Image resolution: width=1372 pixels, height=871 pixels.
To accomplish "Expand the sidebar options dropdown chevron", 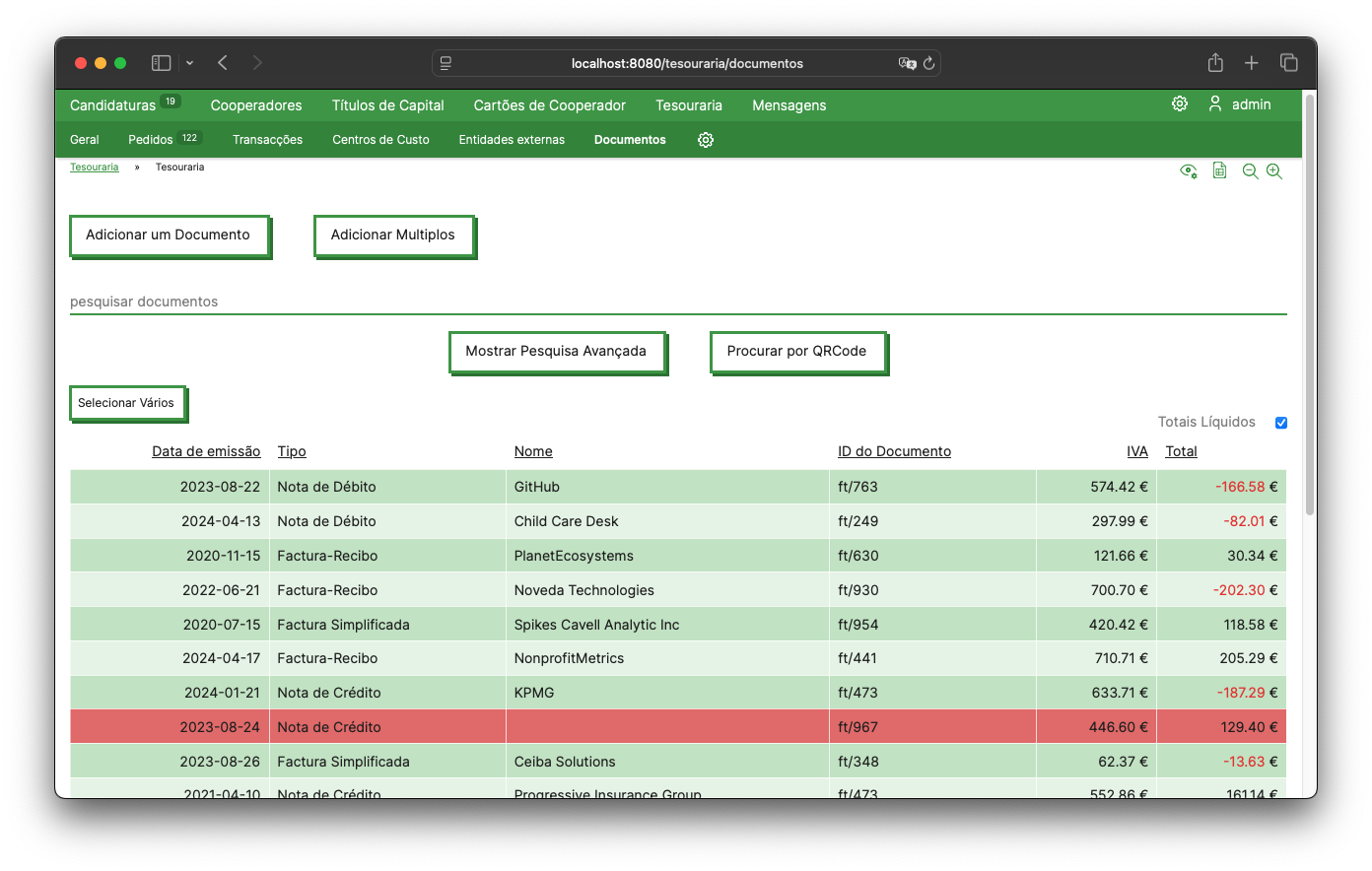I will (189, 63).
